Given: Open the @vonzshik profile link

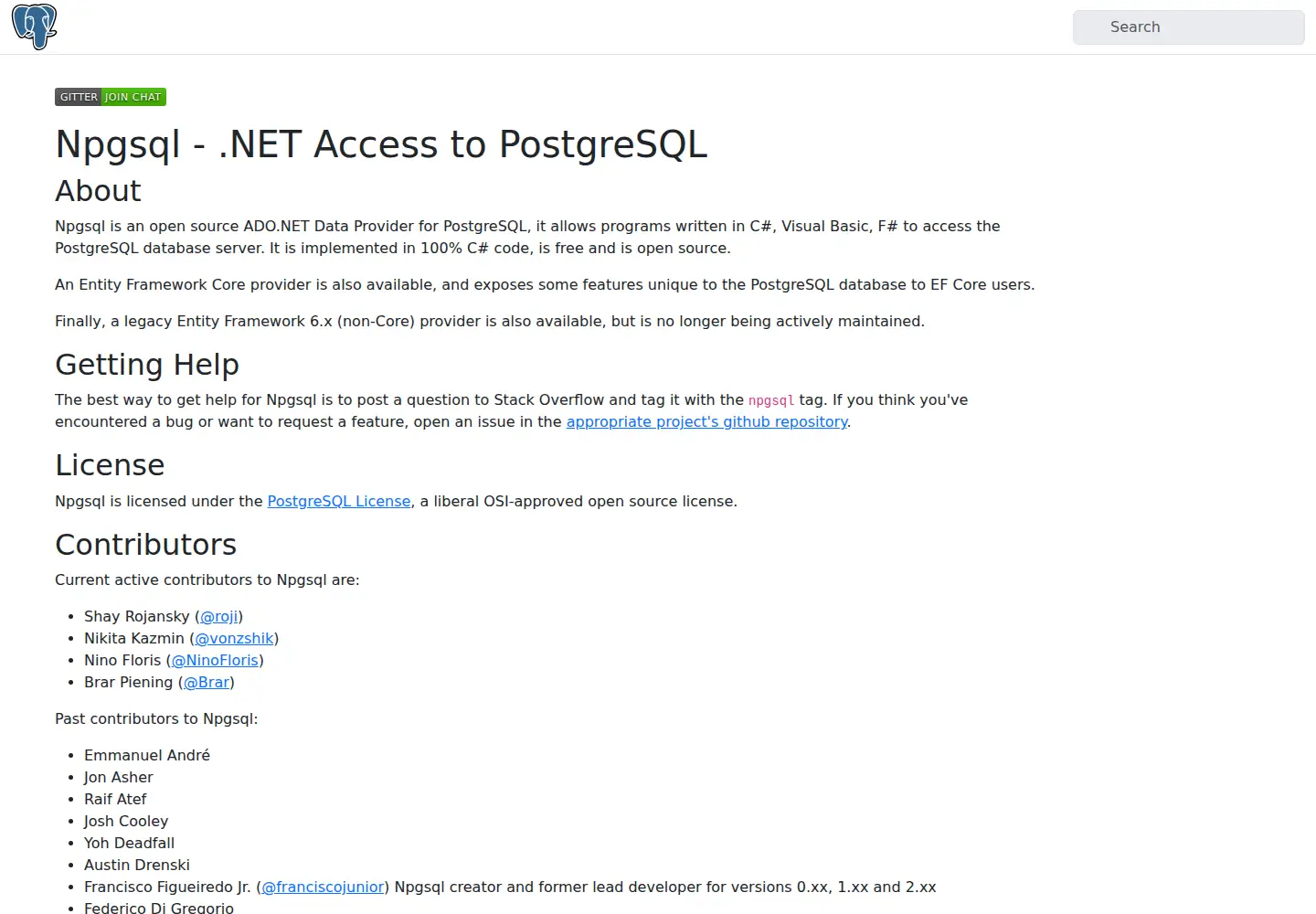Looking at the screenshot, I should (234, 638).
